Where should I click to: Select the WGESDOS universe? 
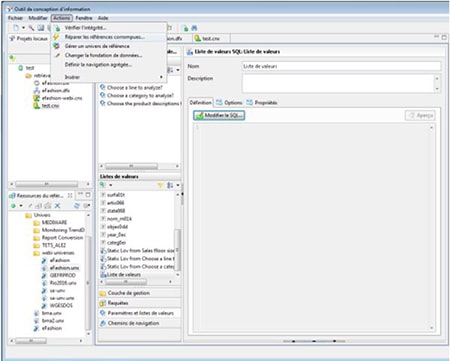[61, 305]
